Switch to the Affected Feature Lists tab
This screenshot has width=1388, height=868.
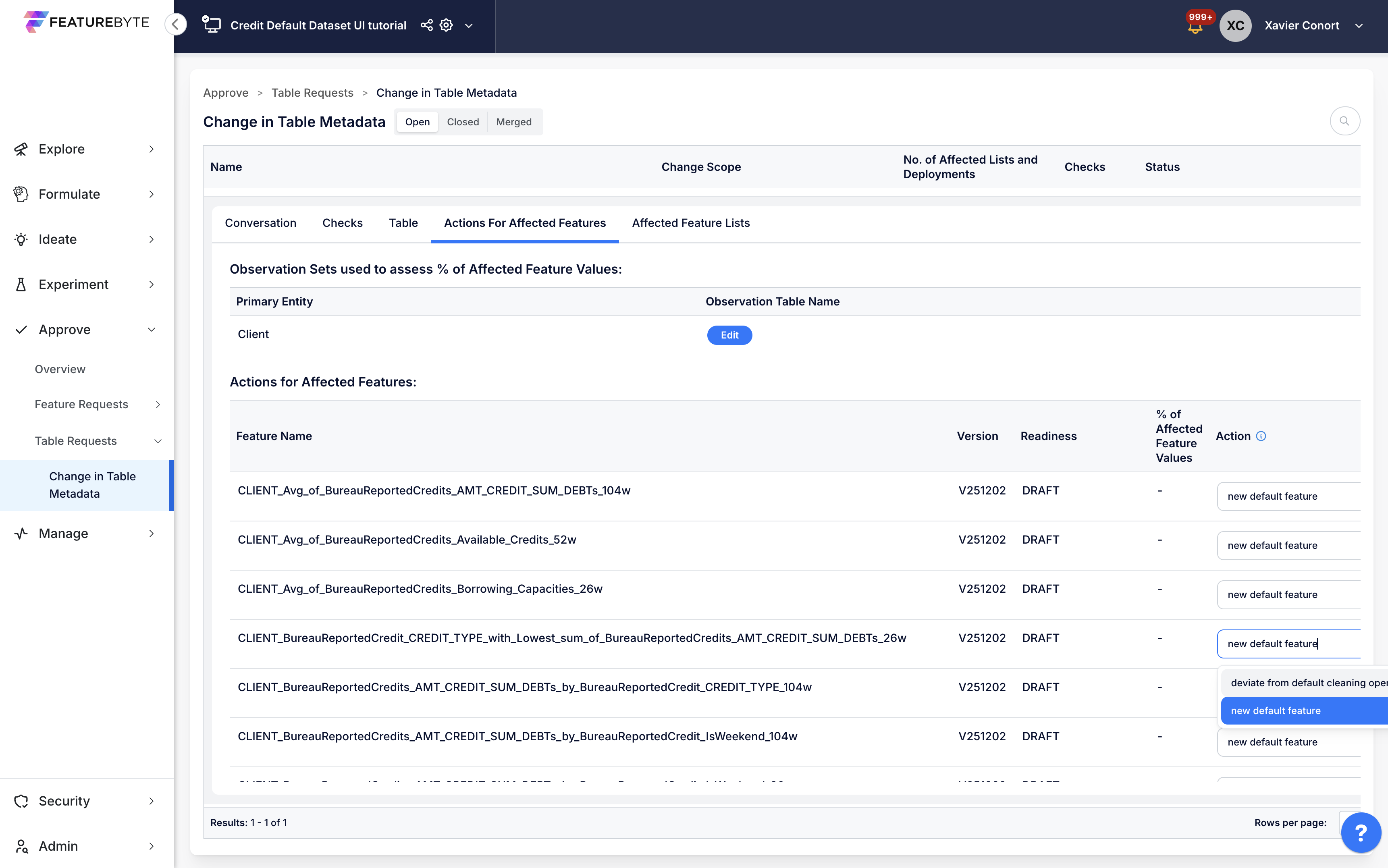(x=690, y=223)
